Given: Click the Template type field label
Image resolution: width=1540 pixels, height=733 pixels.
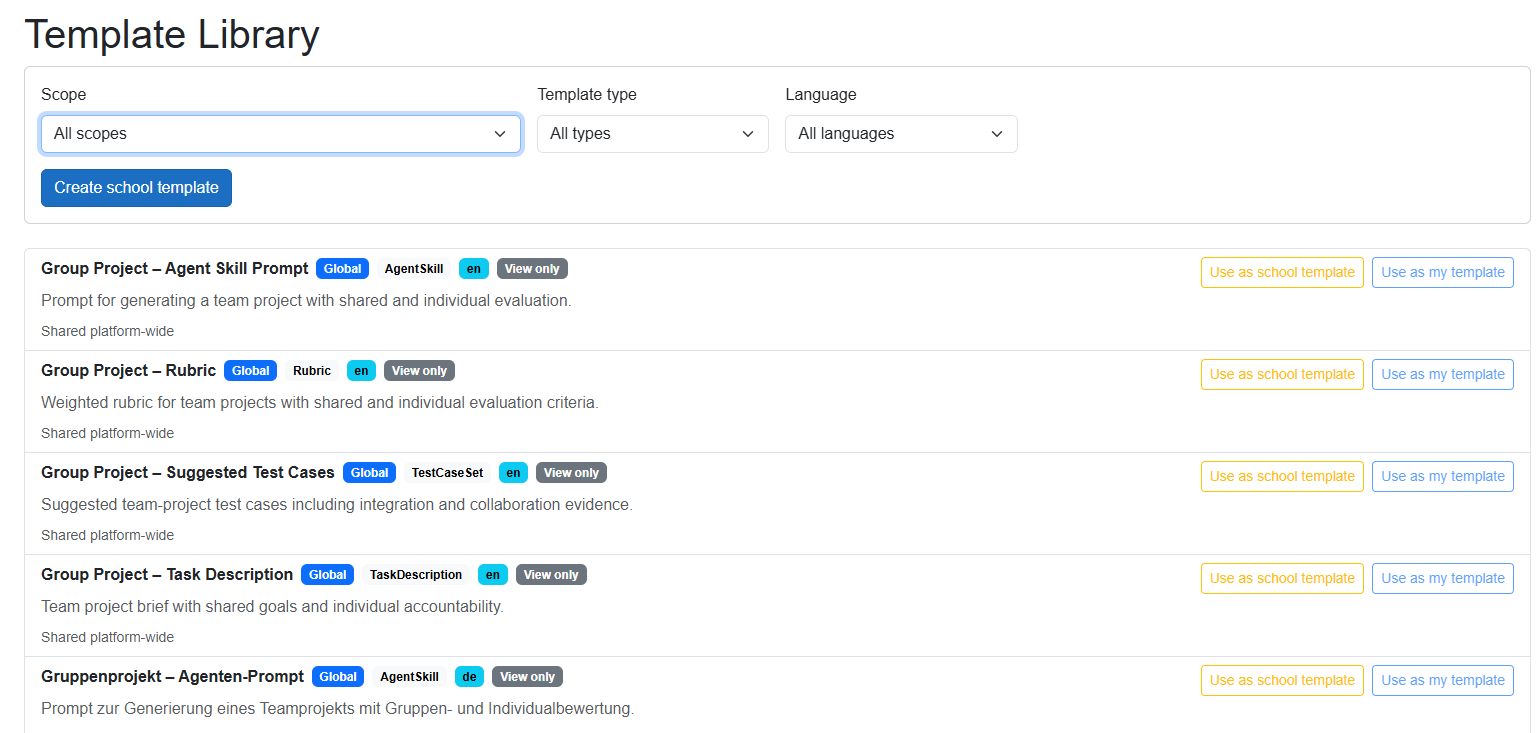Looking at the screenshot, I should 587,95.
